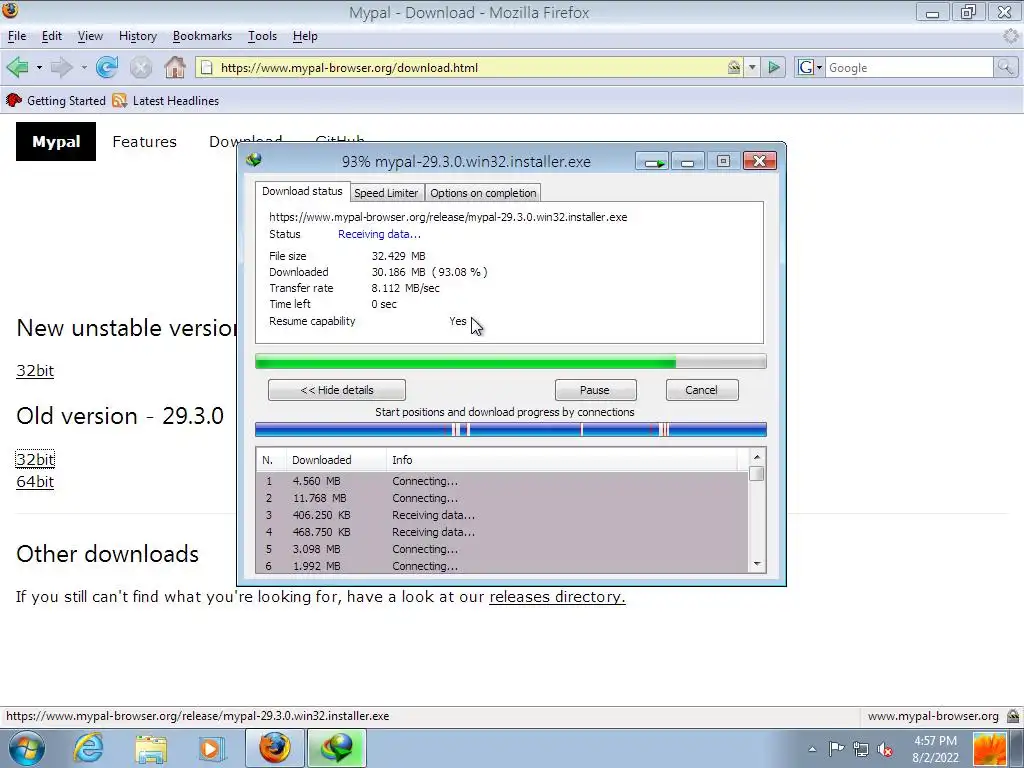Viewport: 1024px width, 768px height.
Task: Click the Info column header
Action: 562,460
